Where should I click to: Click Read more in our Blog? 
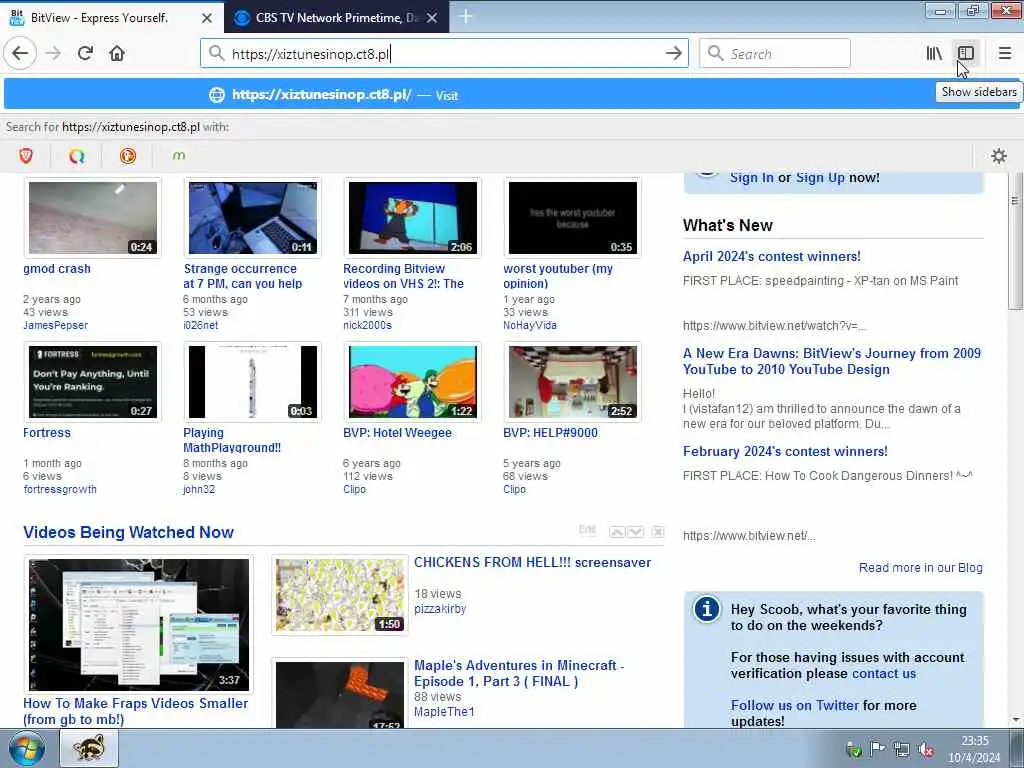click(x=920, y=568)
